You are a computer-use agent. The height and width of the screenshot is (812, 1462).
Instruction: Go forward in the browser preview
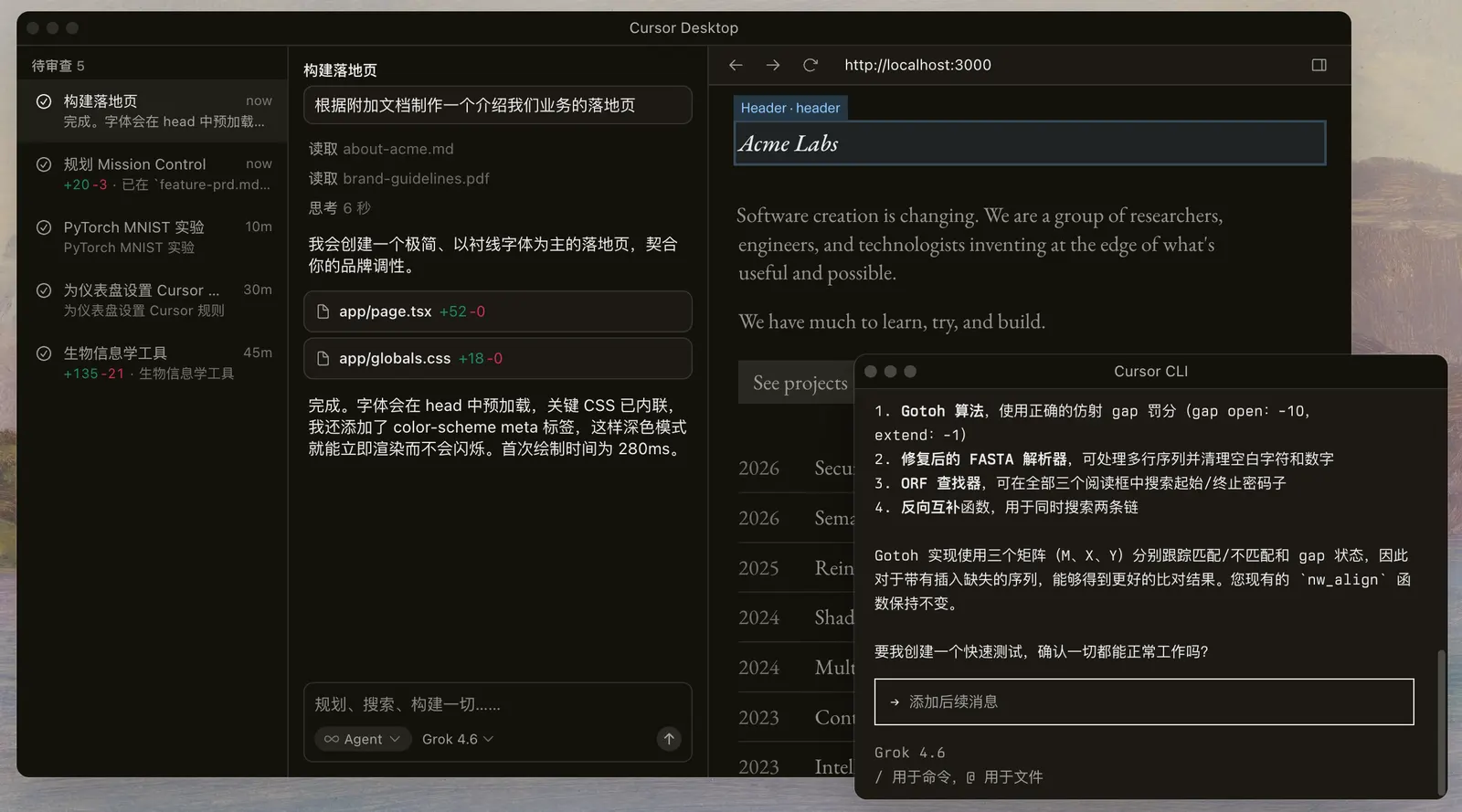click(773, 65)
